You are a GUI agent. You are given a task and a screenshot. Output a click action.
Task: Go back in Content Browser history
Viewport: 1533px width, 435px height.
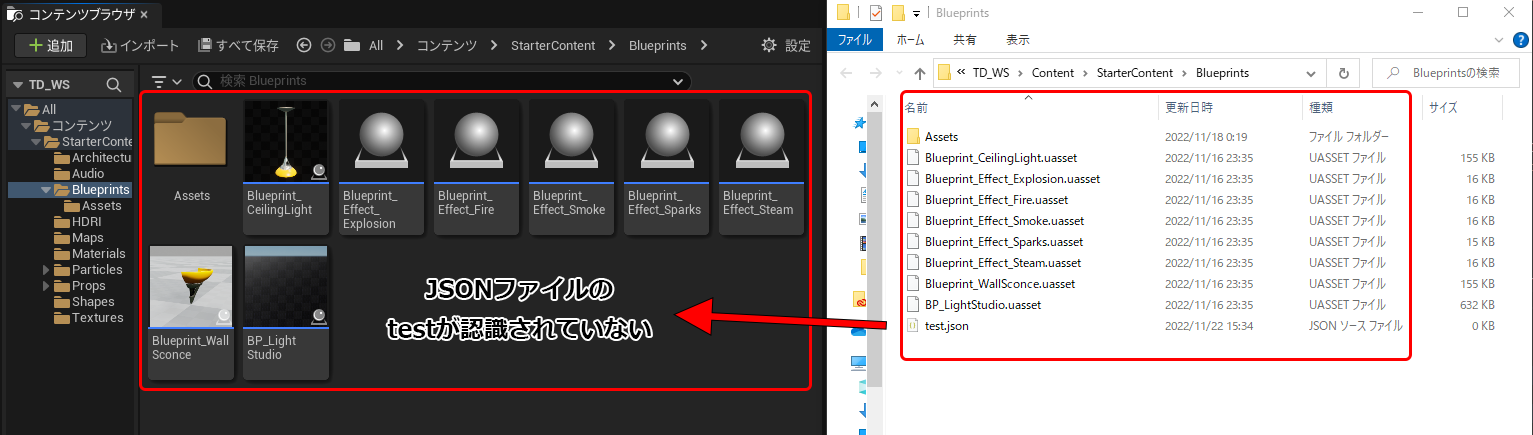pyautogui.click(x=304, y=46)
